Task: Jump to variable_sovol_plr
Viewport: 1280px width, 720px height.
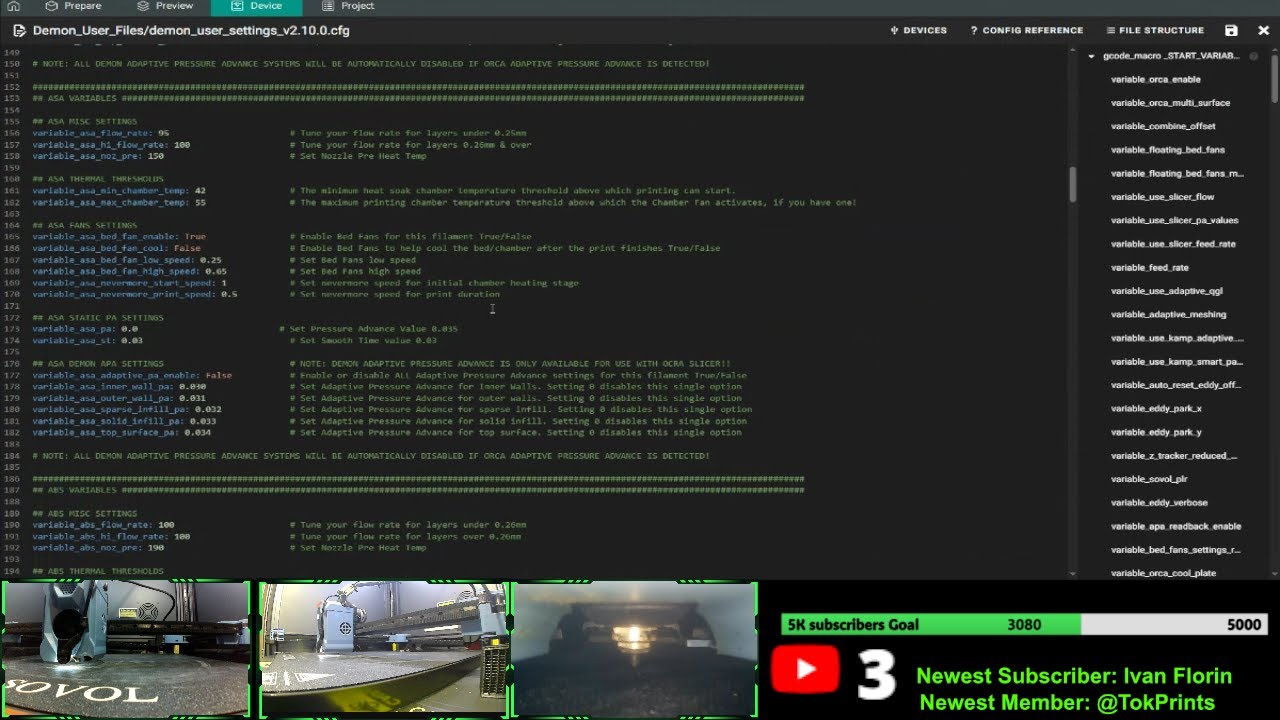Action: point(1149,479)
